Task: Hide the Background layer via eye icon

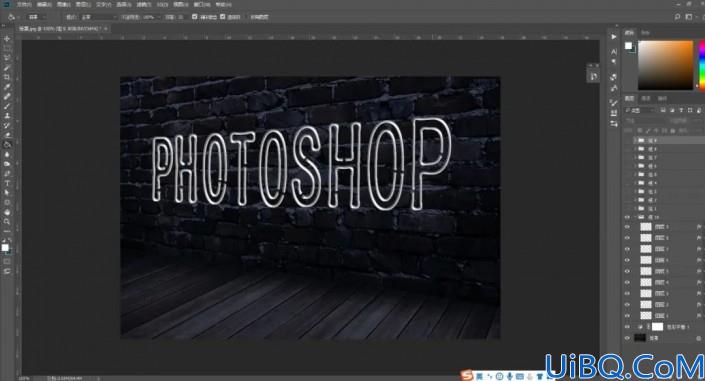Action: (x=627, y=338)
